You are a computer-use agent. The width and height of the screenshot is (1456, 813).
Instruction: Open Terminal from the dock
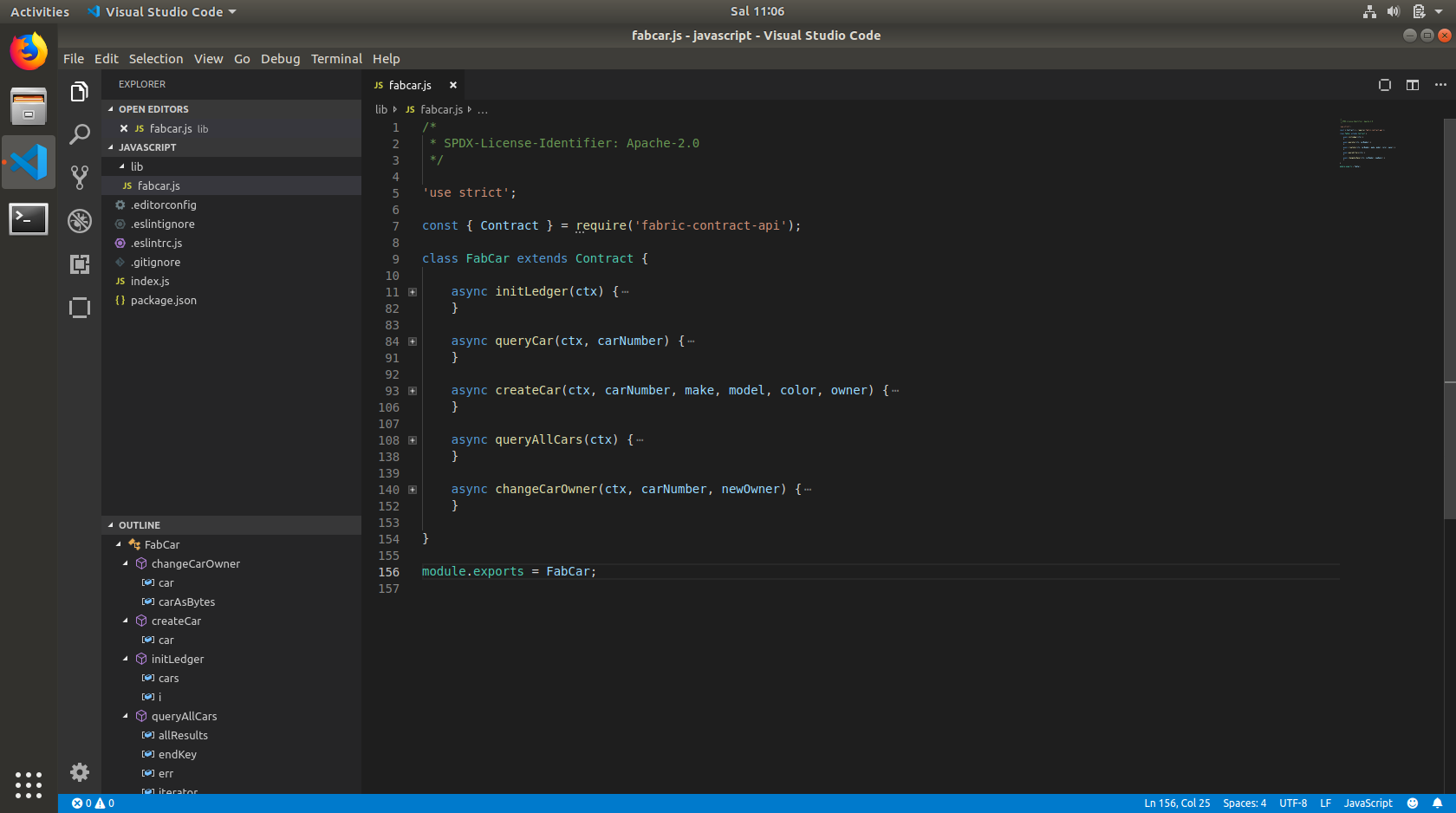[x=29, y=218]
